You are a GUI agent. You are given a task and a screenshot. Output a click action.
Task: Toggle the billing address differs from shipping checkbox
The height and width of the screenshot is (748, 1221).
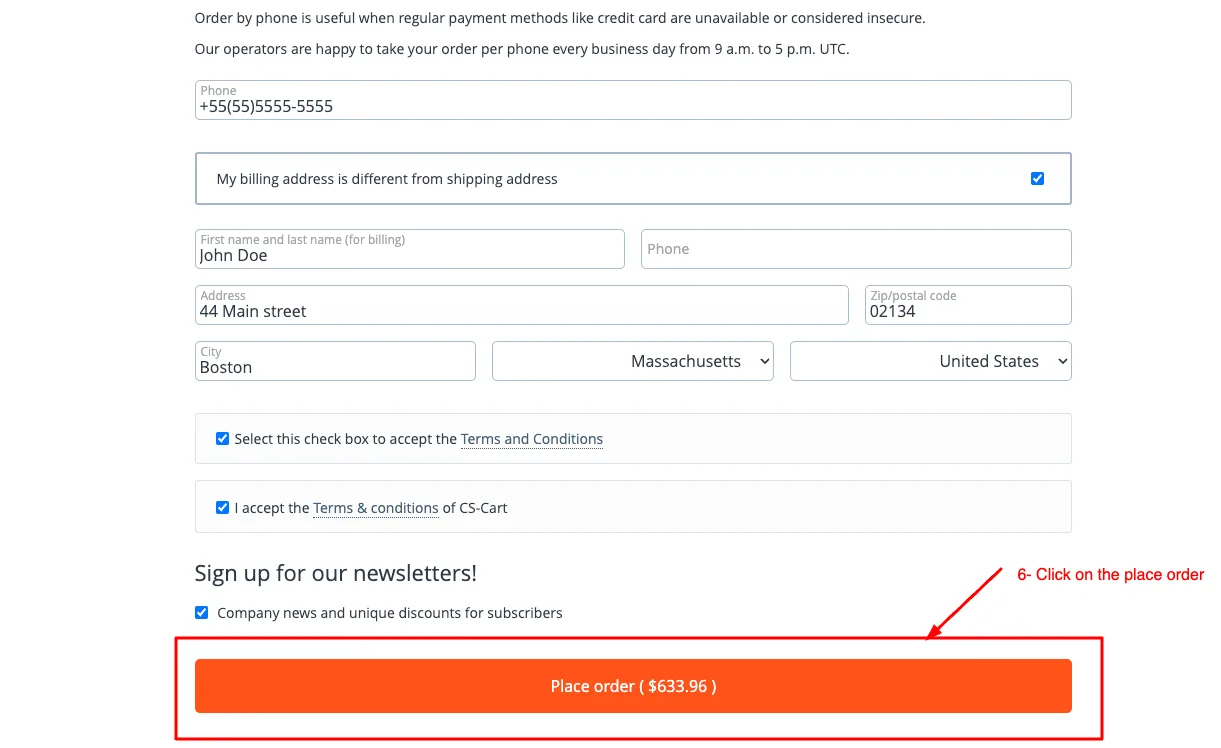point(1037,179)
